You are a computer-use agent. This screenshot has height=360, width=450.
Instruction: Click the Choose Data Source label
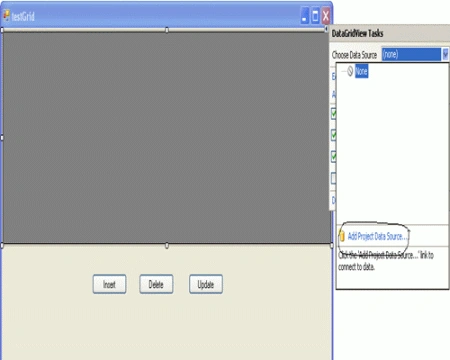pos(354,55)
